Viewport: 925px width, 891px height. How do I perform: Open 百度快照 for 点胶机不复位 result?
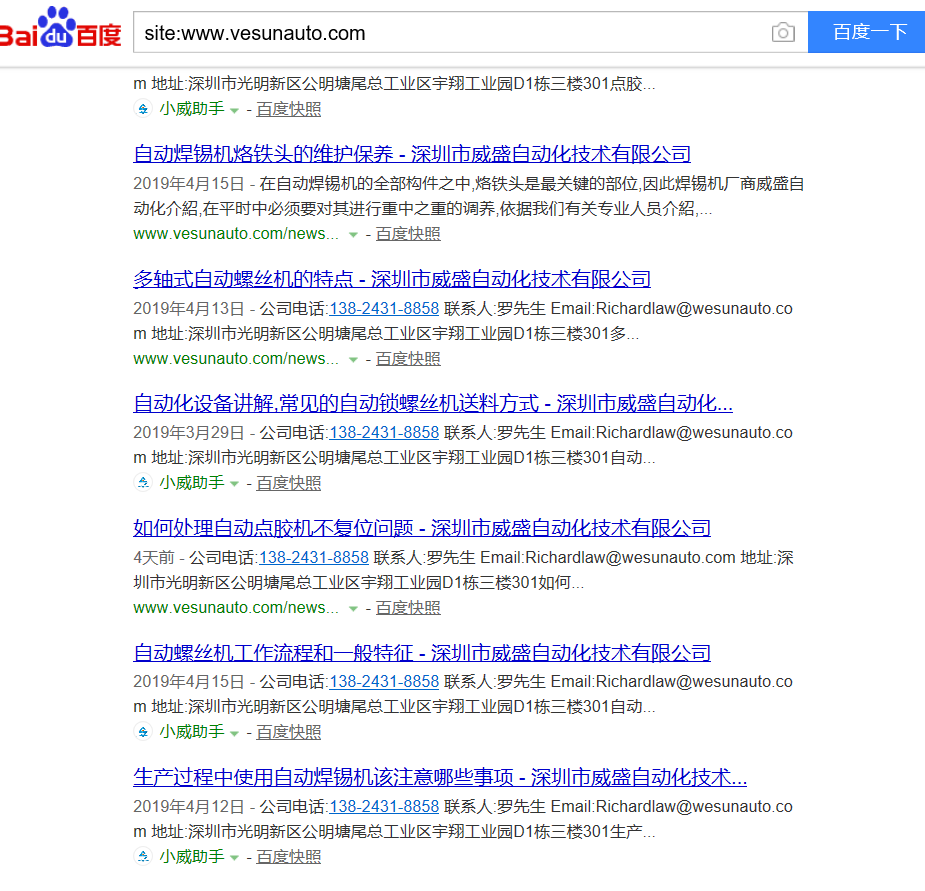[x=408, y=608]
